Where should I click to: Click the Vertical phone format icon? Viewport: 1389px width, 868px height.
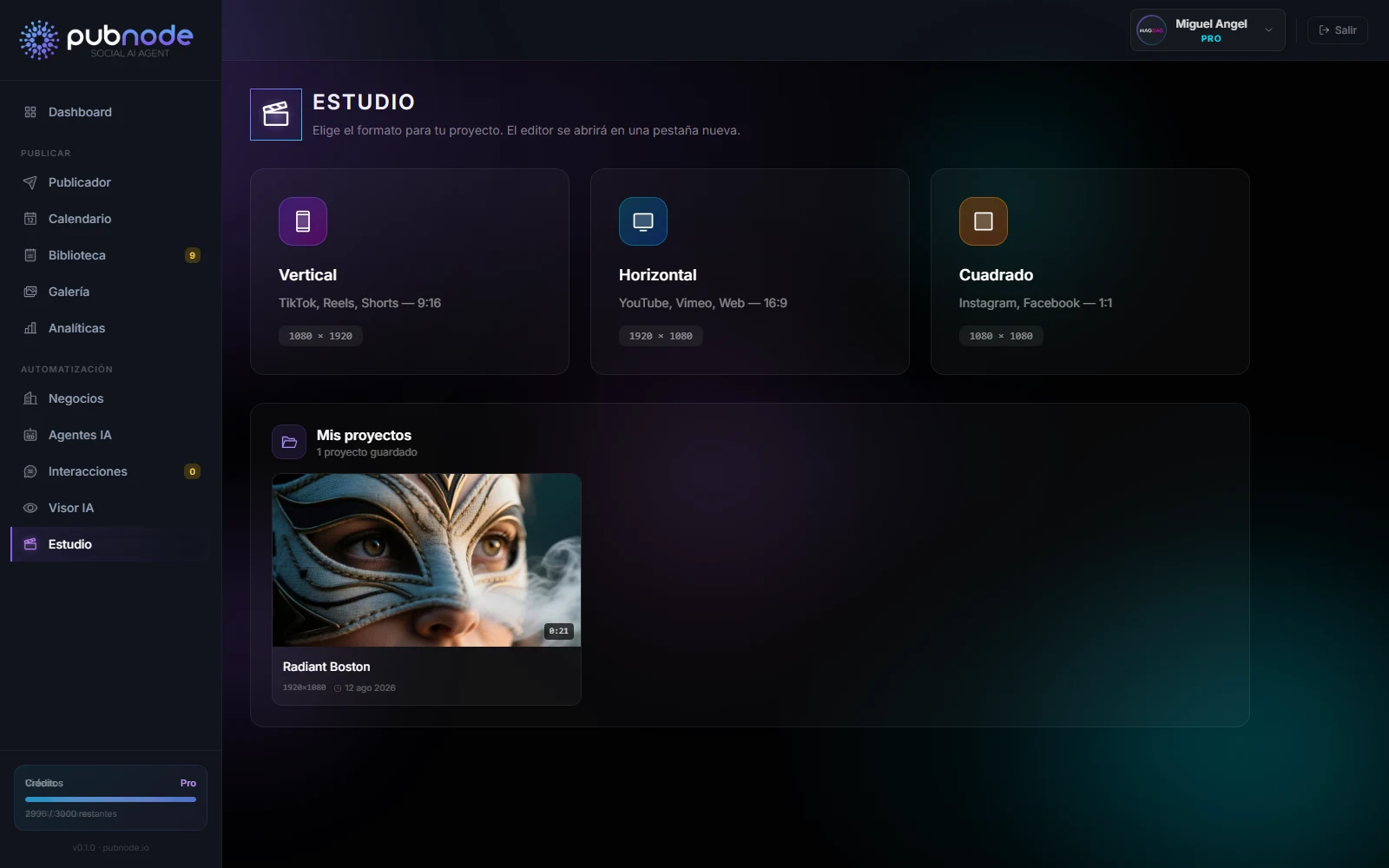(x=303, y=221)
